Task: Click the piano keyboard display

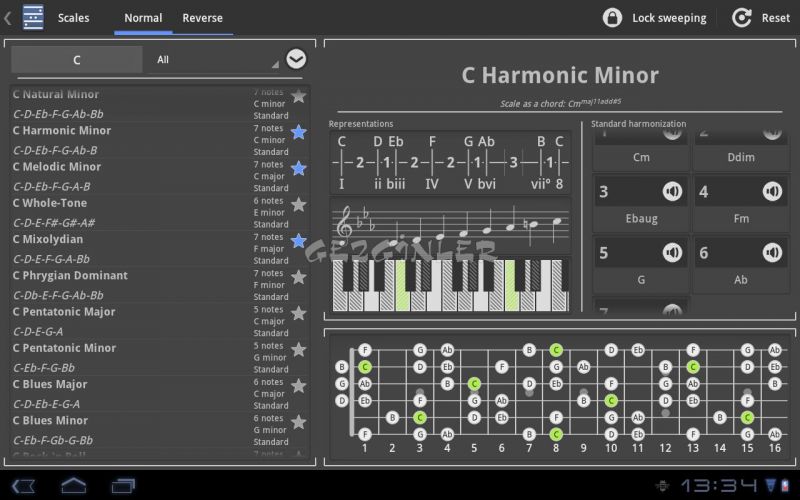Action: point(450,285)
